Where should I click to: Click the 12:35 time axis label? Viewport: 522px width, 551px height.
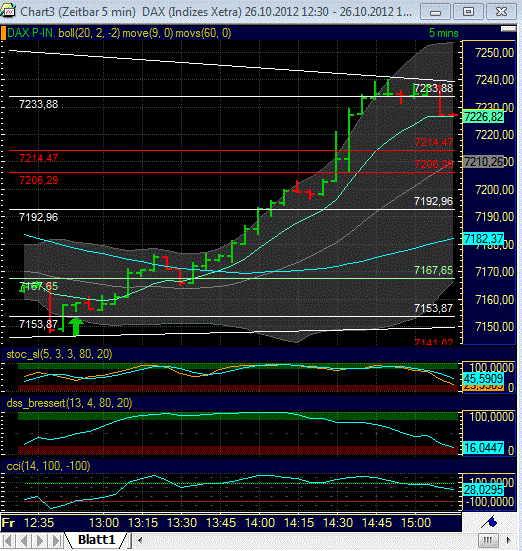39,523
